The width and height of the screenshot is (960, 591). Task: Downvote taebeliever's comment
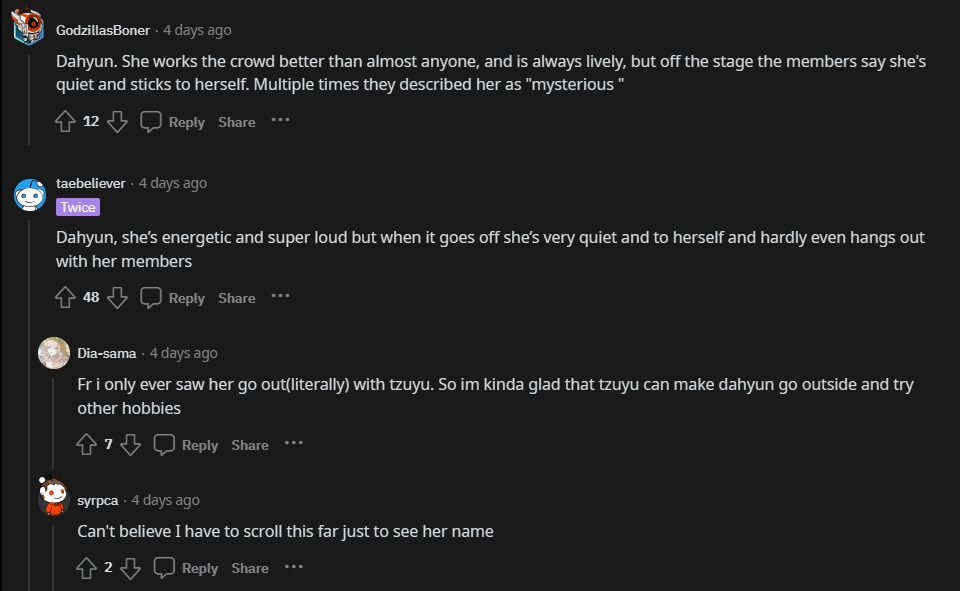click(x=117, y=298)
